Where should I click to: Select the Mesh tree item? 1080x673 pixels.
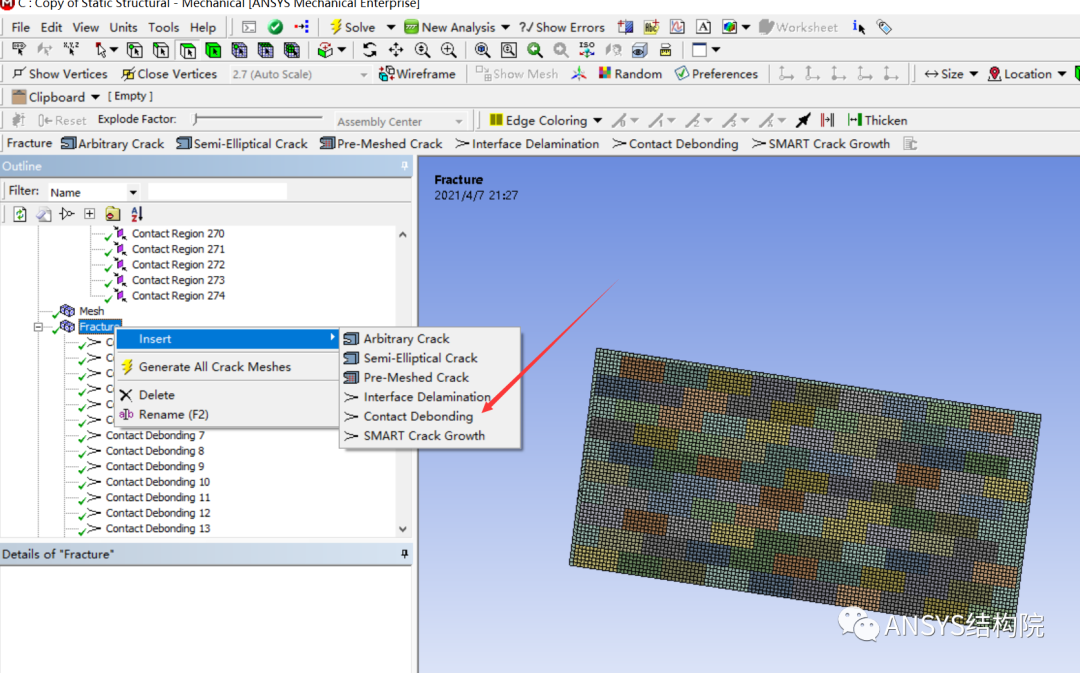92,311
